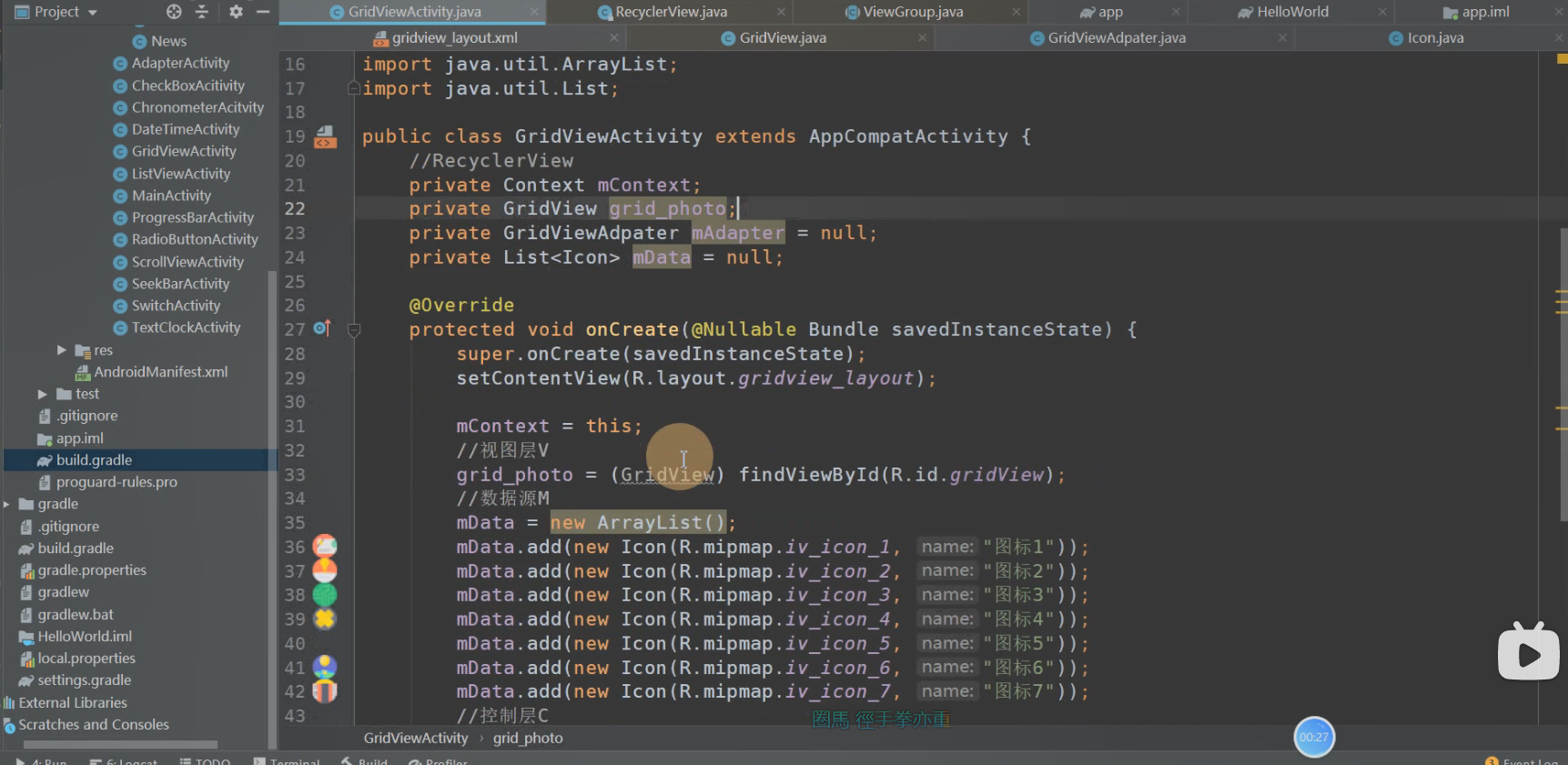Select CheckBoxAcitivity in the project tree
Image resolution: width=1568 pixels, height=765 pixels.
point(187,86)
